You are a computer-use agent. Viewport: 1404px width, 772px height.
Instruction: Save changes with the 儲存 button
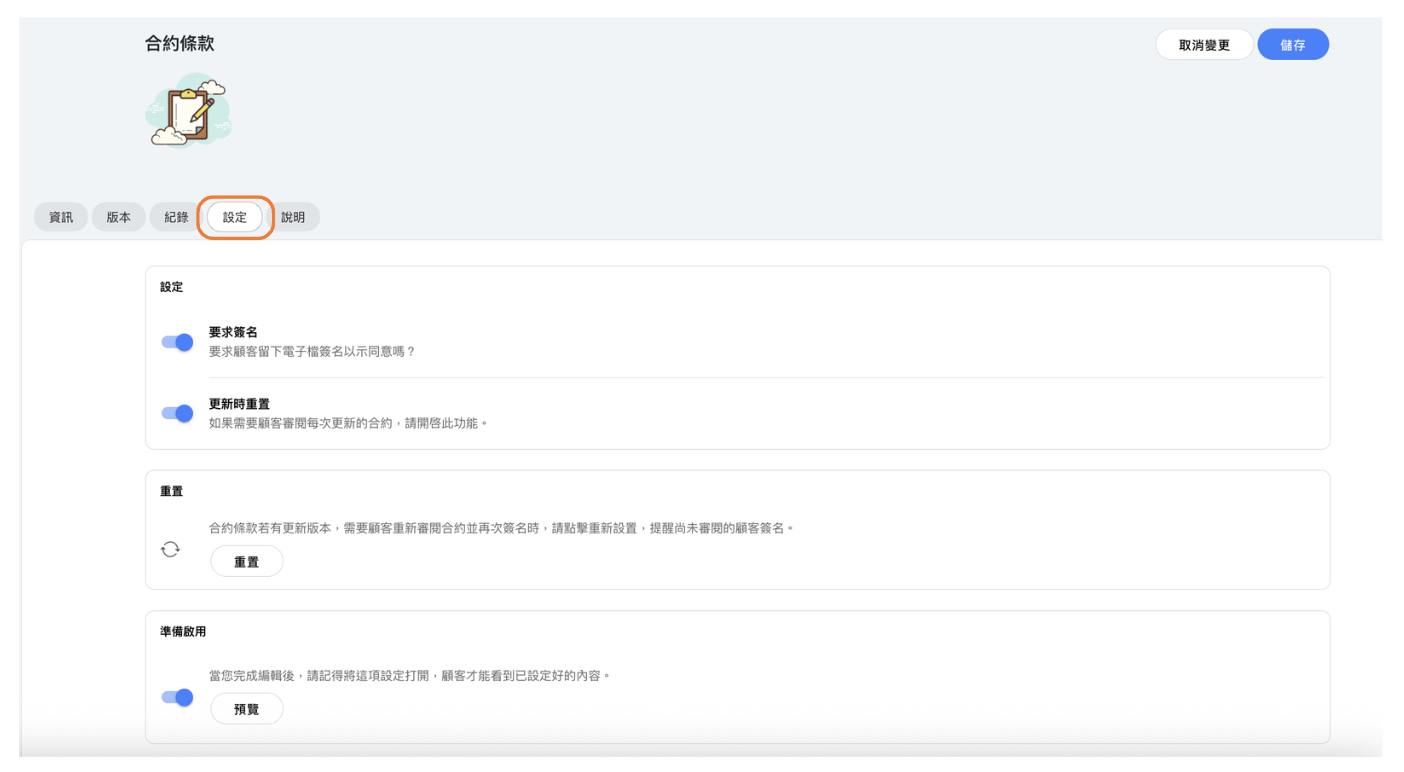1292,45
